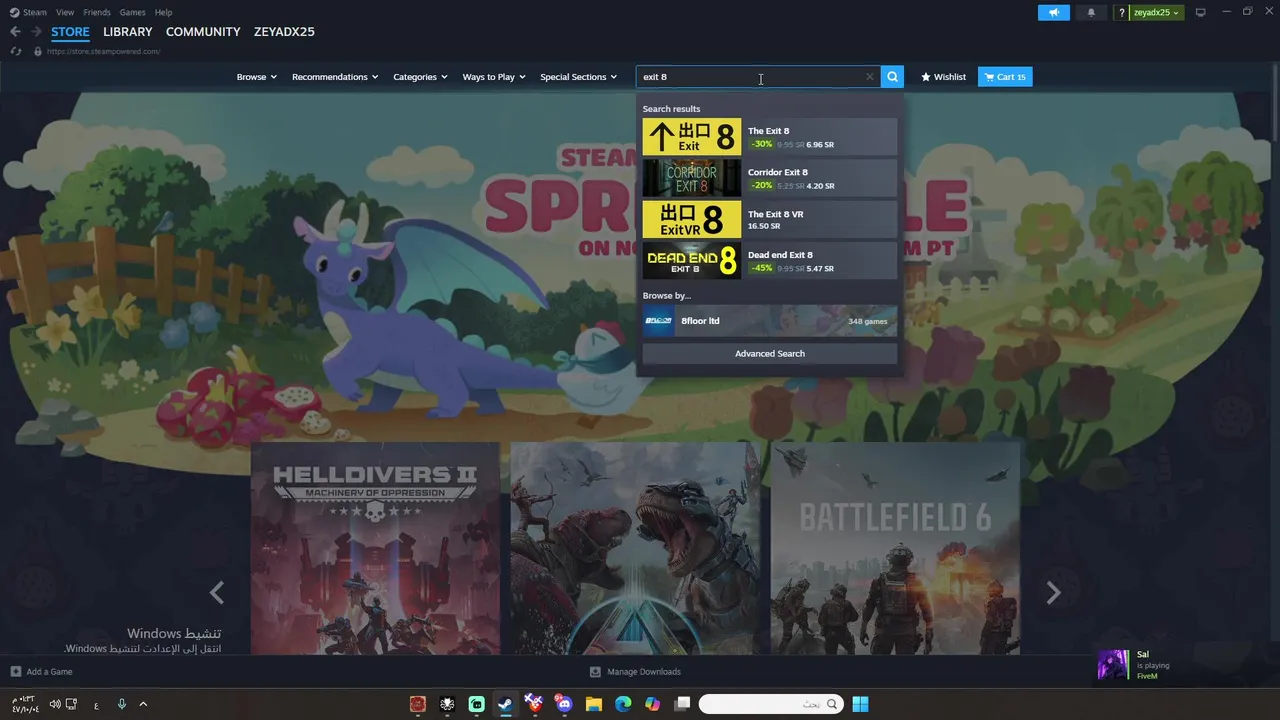Select Dead end Exit 8 search result

[x=770, y=261]
